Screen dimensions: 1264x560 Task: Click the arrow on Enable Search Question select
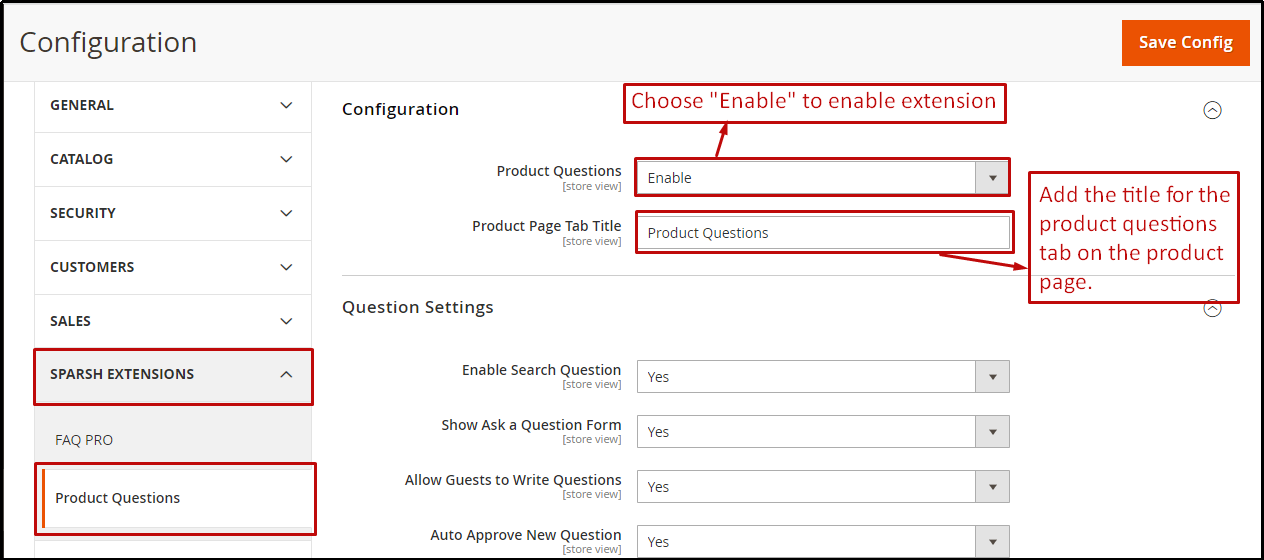[x=992, y=377]
